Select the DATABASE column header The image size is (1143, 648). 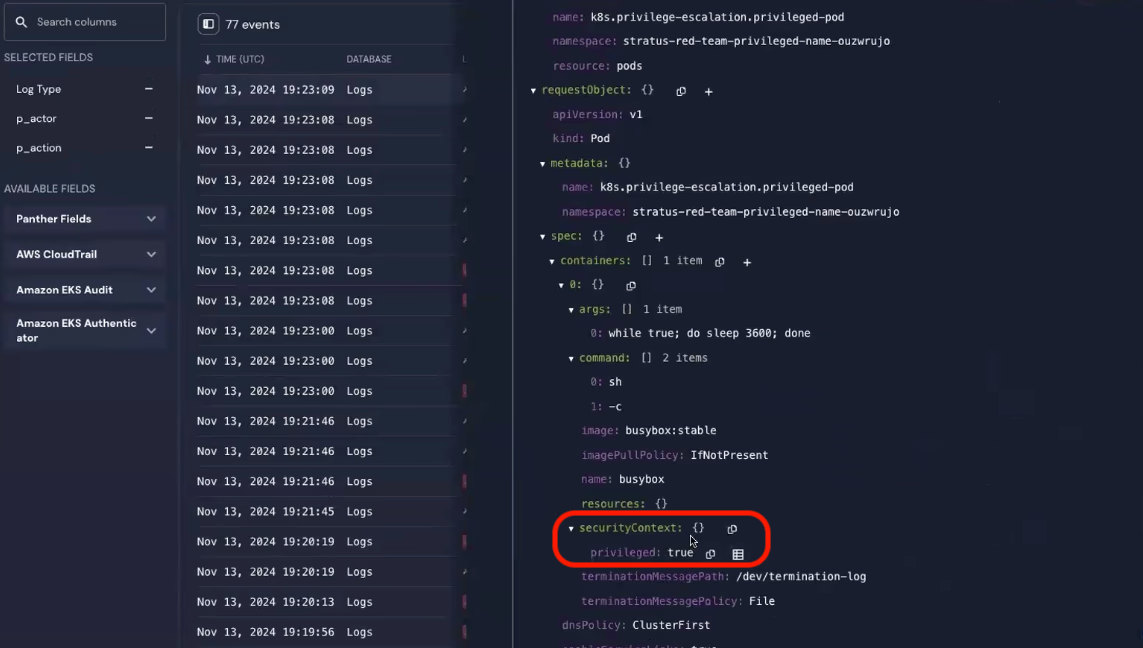(x=369, y=59)
